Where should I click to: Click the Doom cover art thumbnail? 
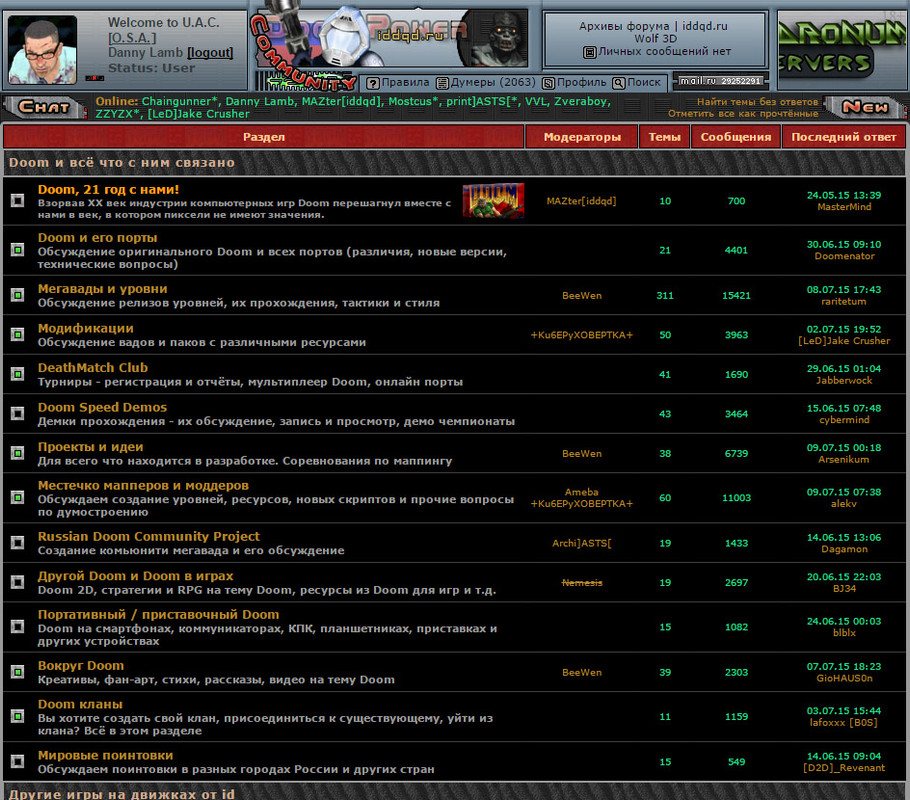pos(493,201)
